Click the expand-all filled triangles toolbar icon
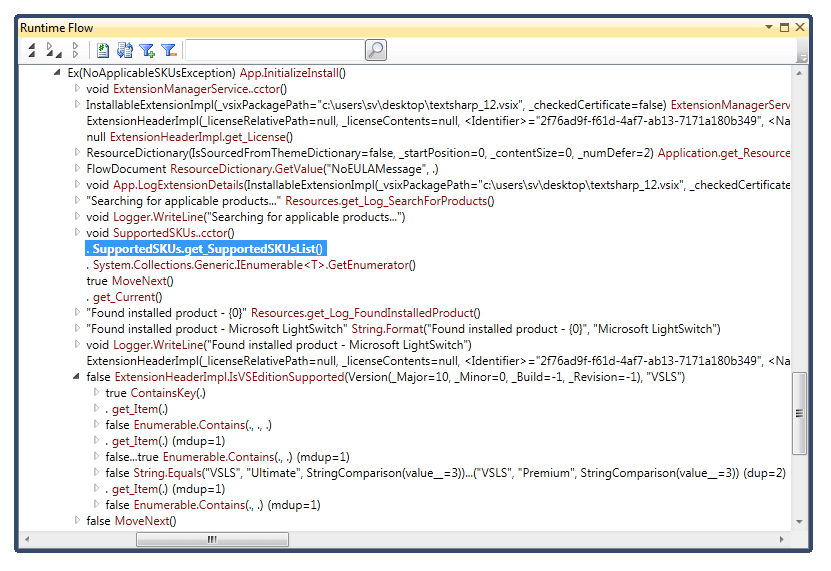This screenshot has height=571, width=831. click(32, 50)
